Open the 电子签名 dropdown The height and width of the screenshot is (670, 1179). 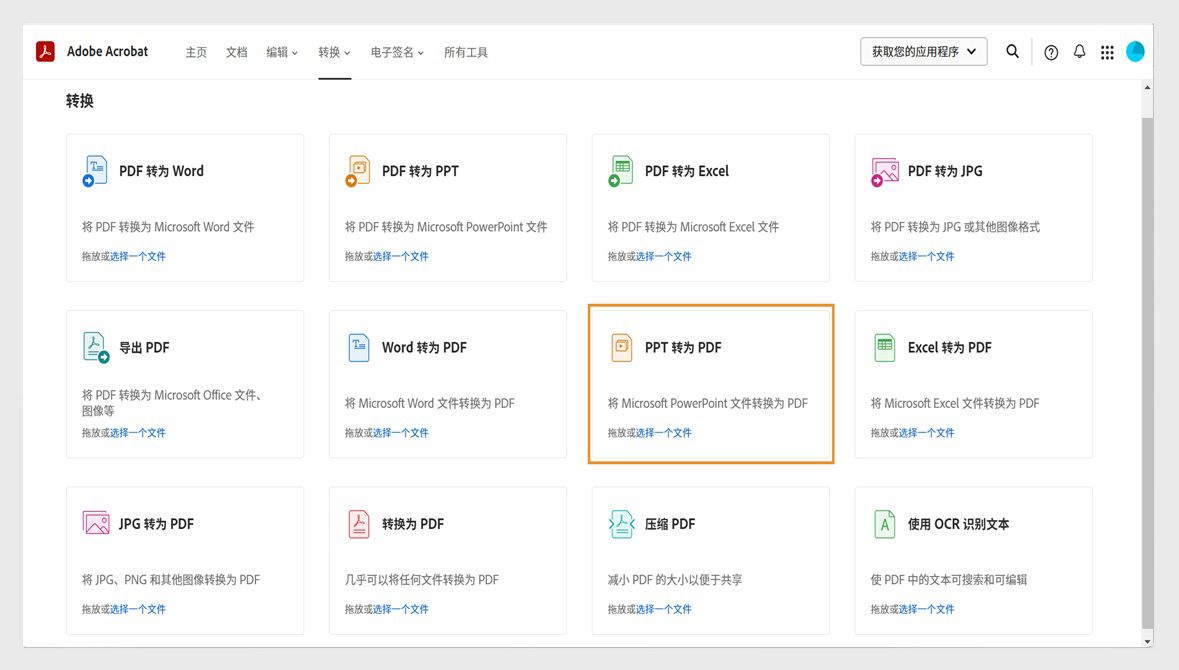396,51
